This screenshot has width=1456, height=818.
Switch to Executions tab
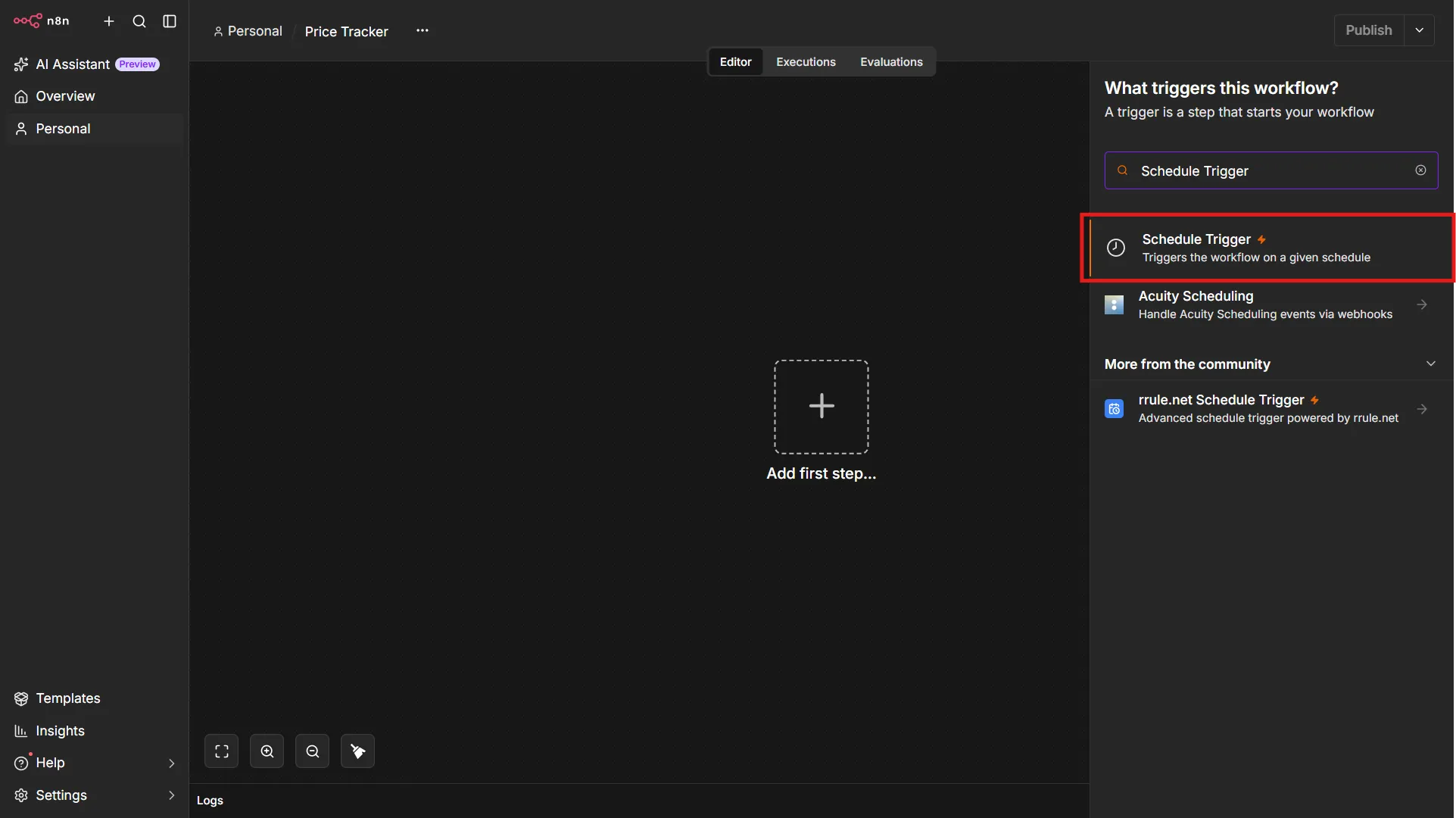pos(806,62)
